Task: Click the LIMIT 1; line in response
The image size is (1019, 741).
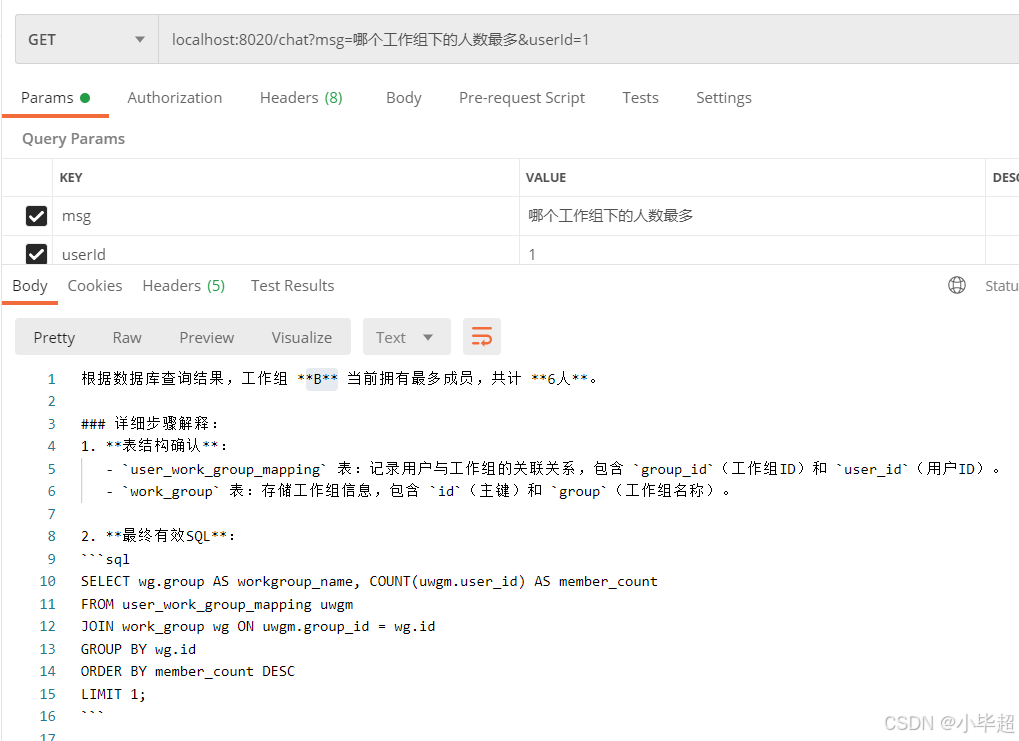Action: coord(113,694)
